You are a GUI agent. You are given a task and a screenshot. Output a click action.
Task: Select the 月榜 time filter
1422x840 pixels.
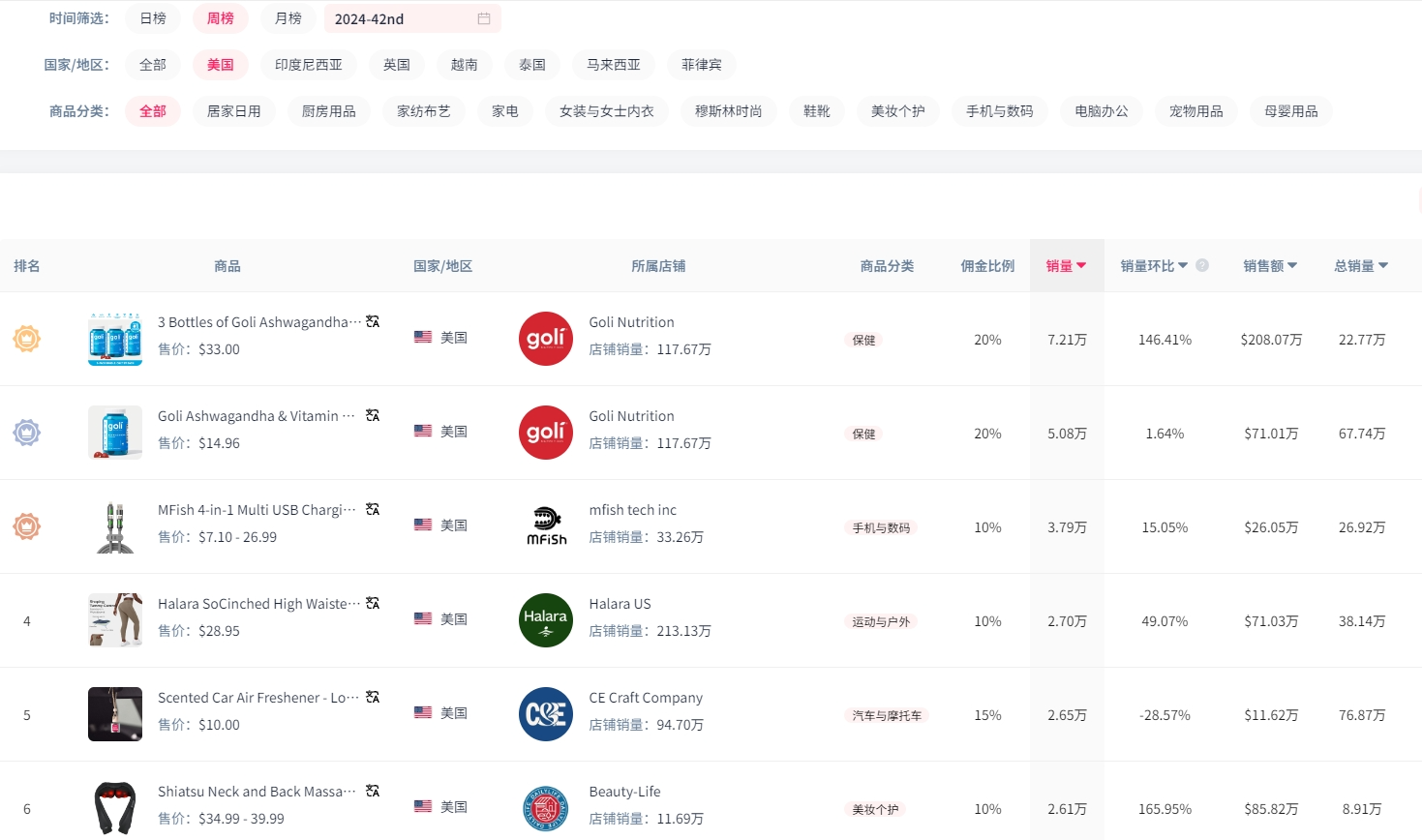288,18
